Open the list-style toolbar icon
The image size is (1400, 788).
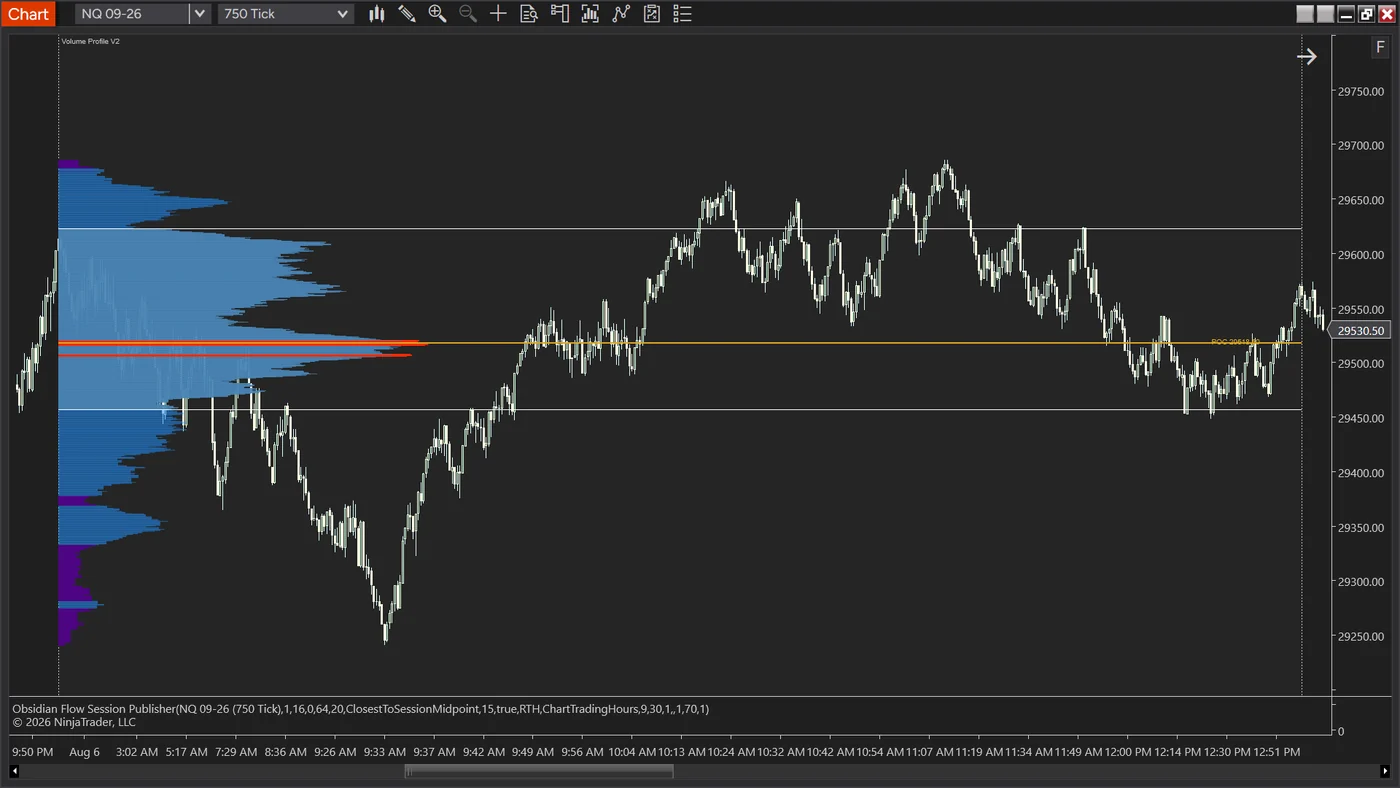pyautogui.click(x=682, y=14)
